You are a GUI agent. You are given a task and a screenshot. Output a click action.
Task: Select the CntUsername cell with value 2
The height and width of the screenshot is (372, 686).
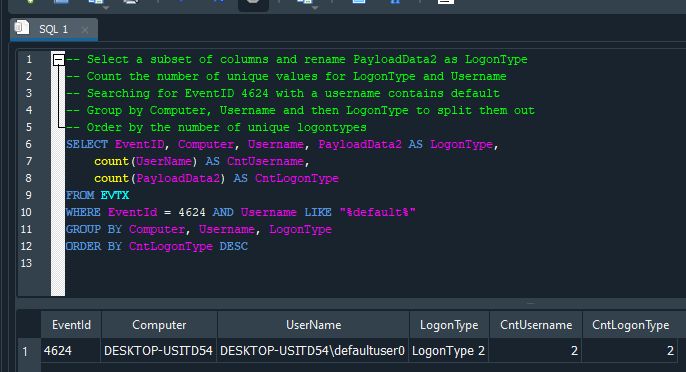pyautogui.click(x=536, y=351)
